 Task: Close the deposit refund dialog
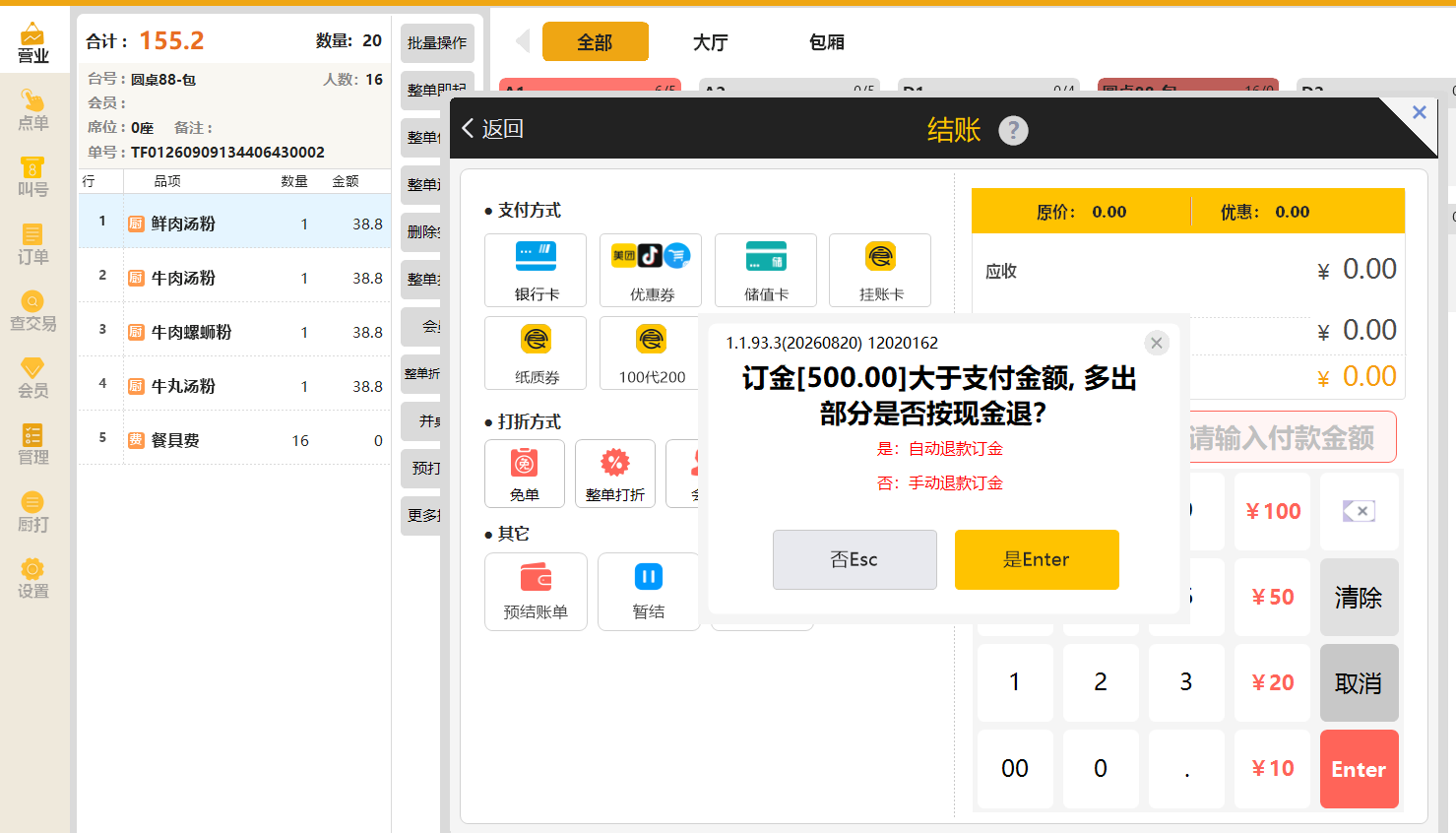click(1157, 343)
